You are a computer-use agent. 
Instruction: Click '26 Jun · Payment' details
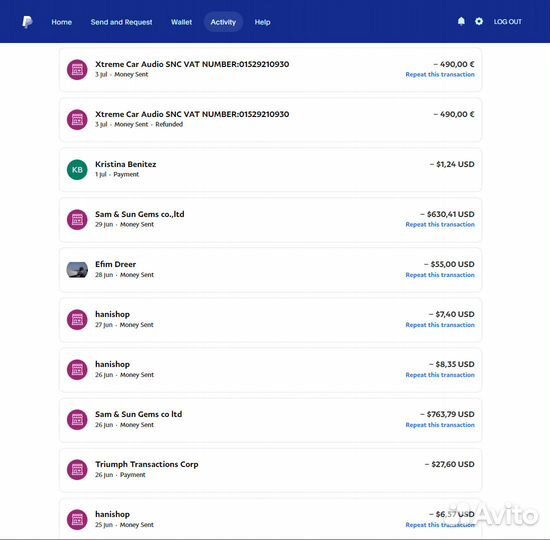(x=120, y=475)
